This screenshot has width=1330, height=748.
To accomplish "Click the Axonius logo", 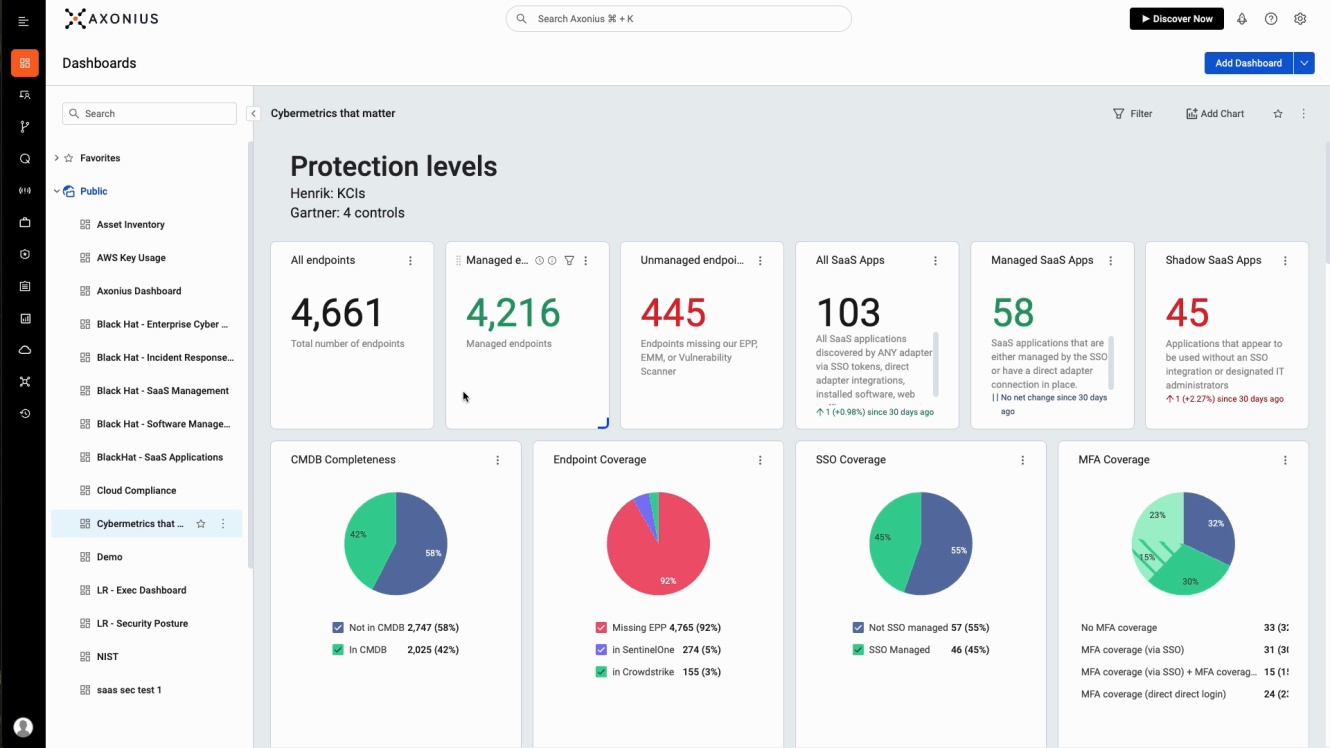I will click(x=111, y=19).
